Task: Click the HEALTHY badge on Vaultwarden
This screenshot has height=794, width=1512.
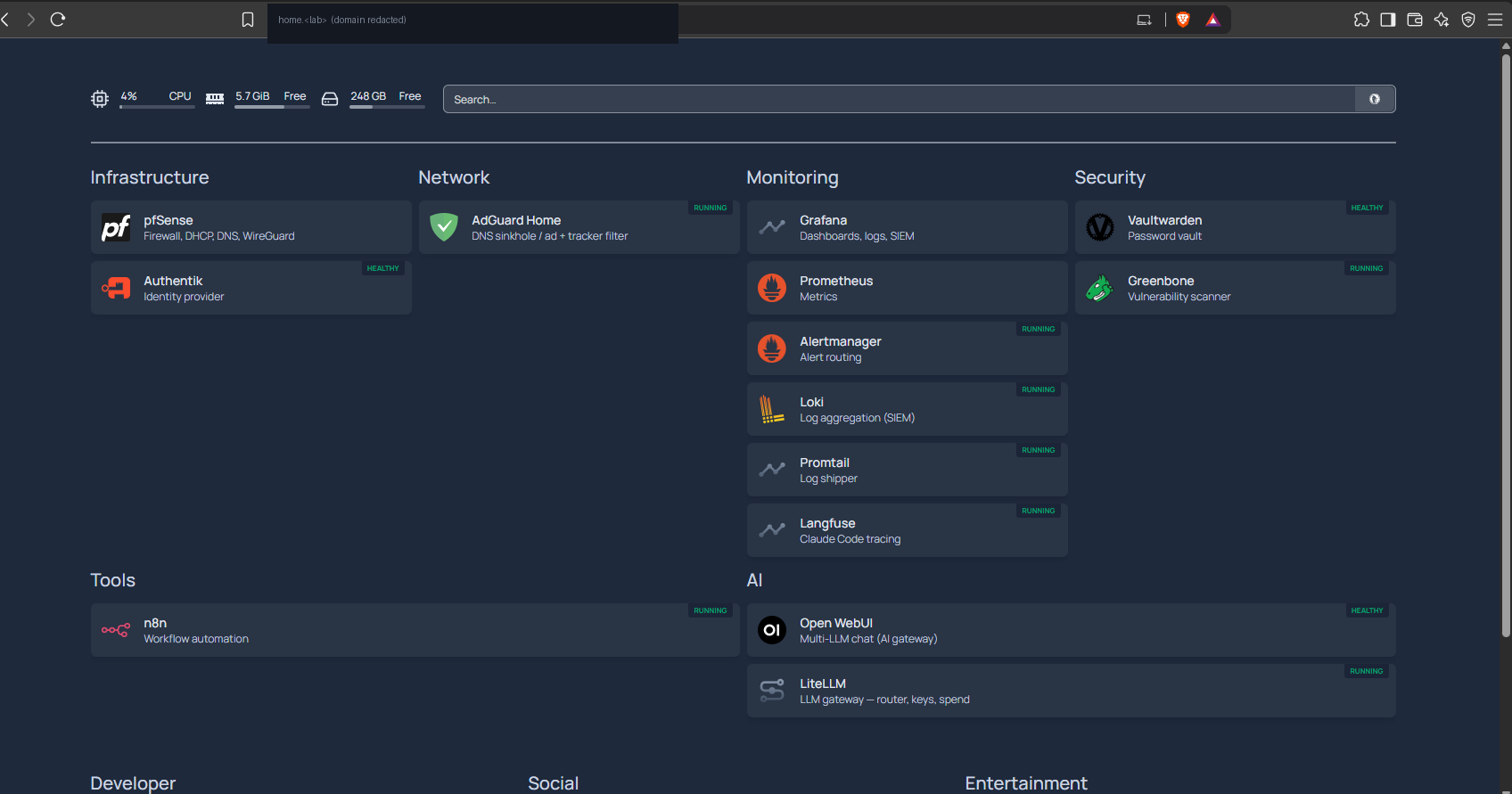Action: [1367, 208]
